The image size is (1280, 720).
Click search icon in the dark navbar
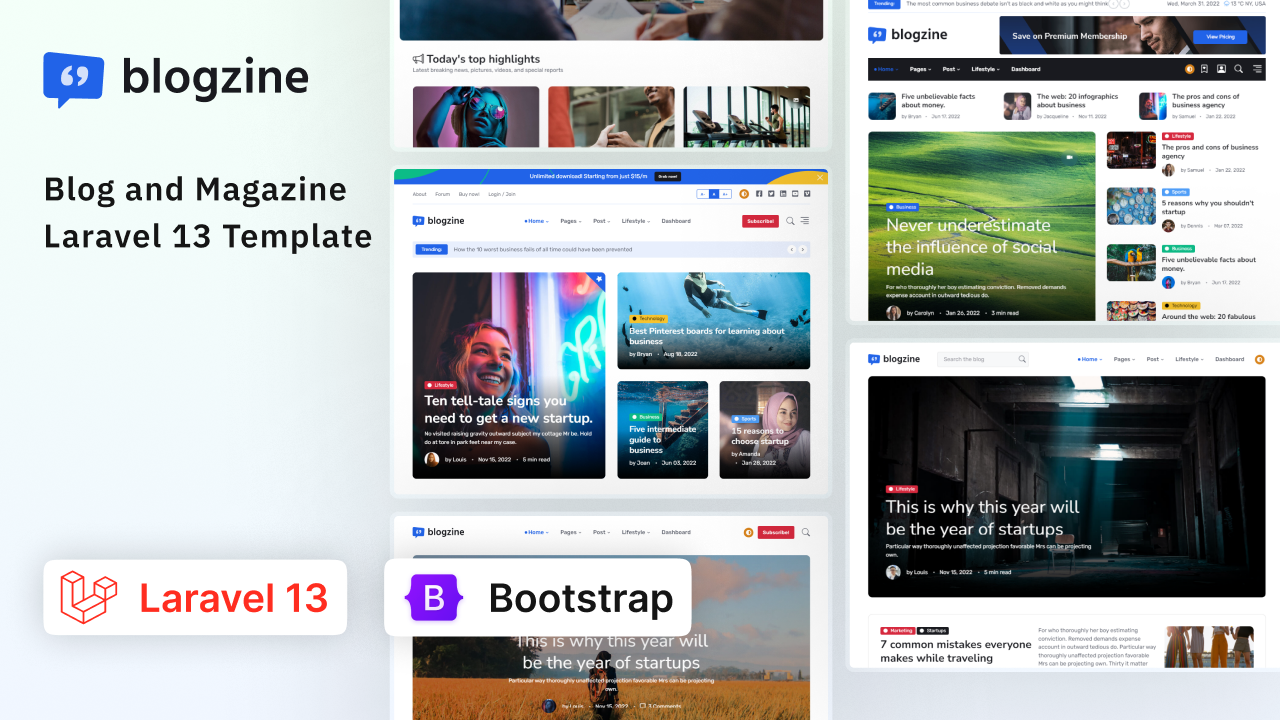click(1238, 69)
